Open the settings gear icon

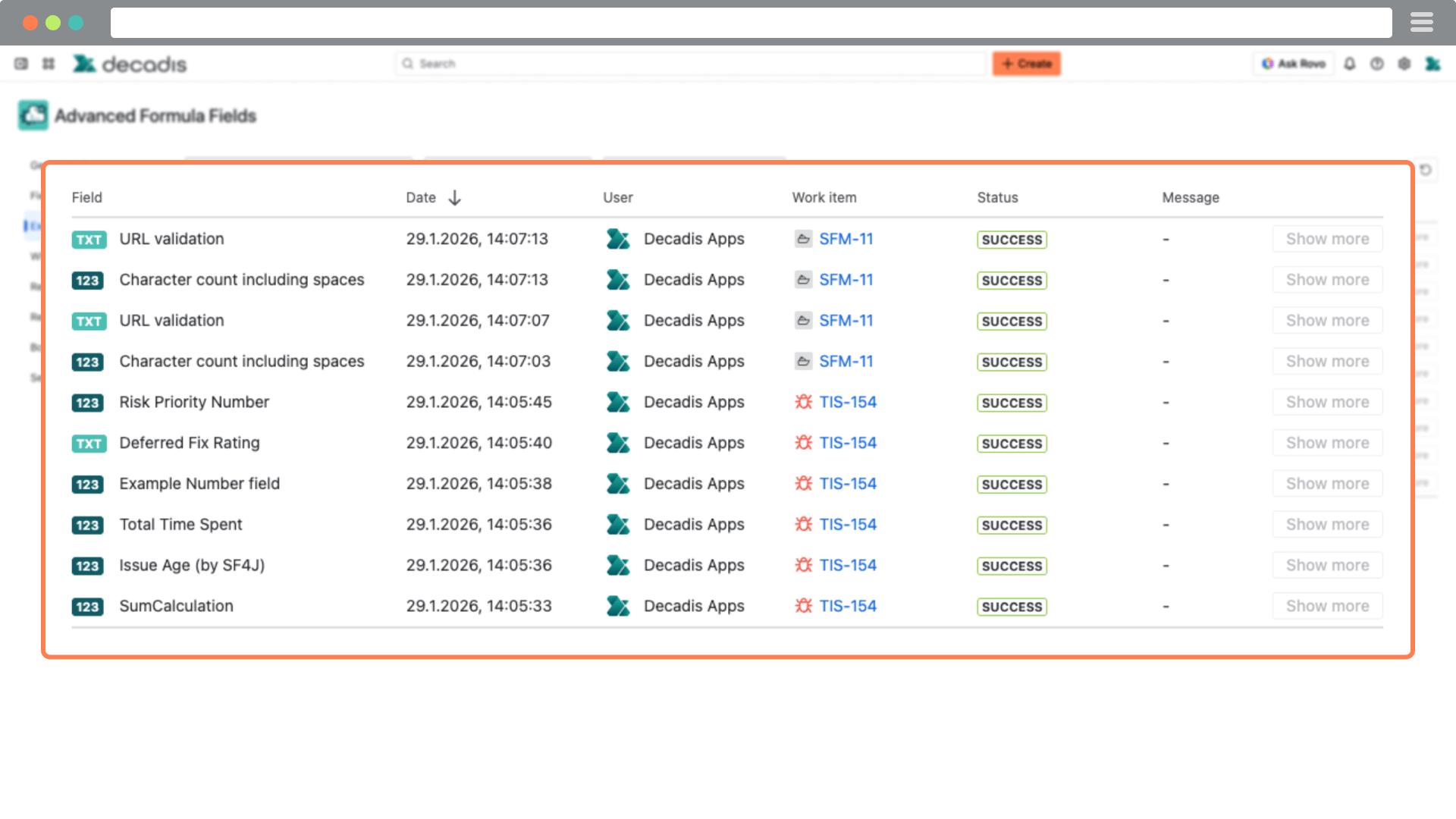coord(1404,64)
